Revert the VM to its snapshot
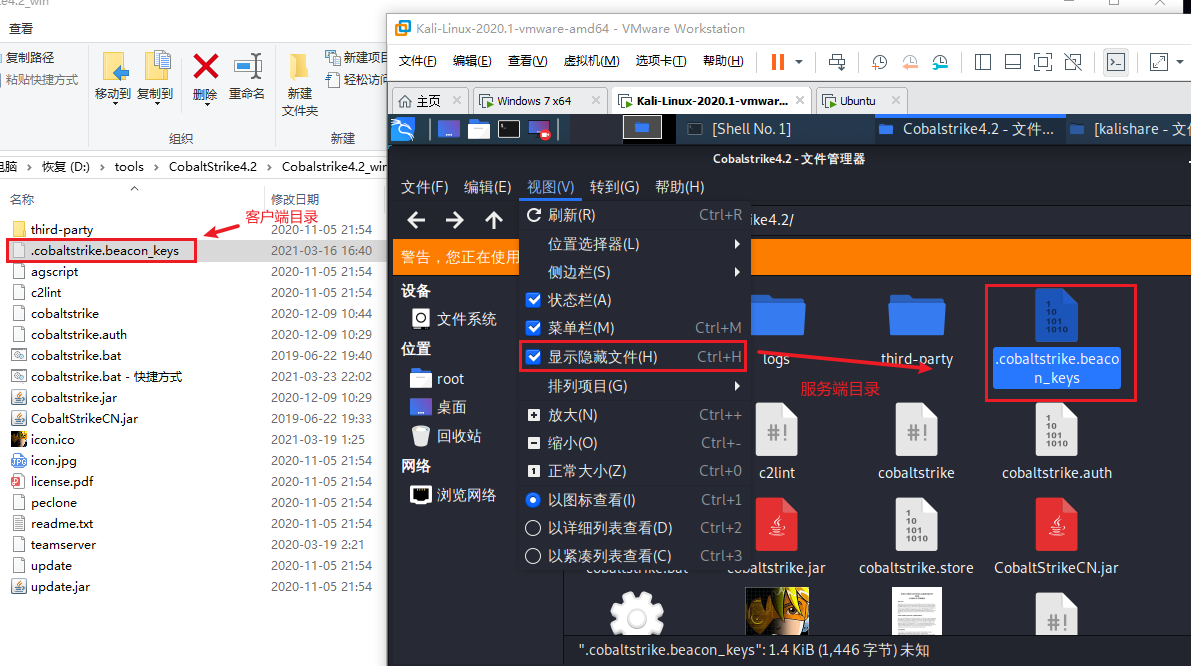 pos(909,62)
